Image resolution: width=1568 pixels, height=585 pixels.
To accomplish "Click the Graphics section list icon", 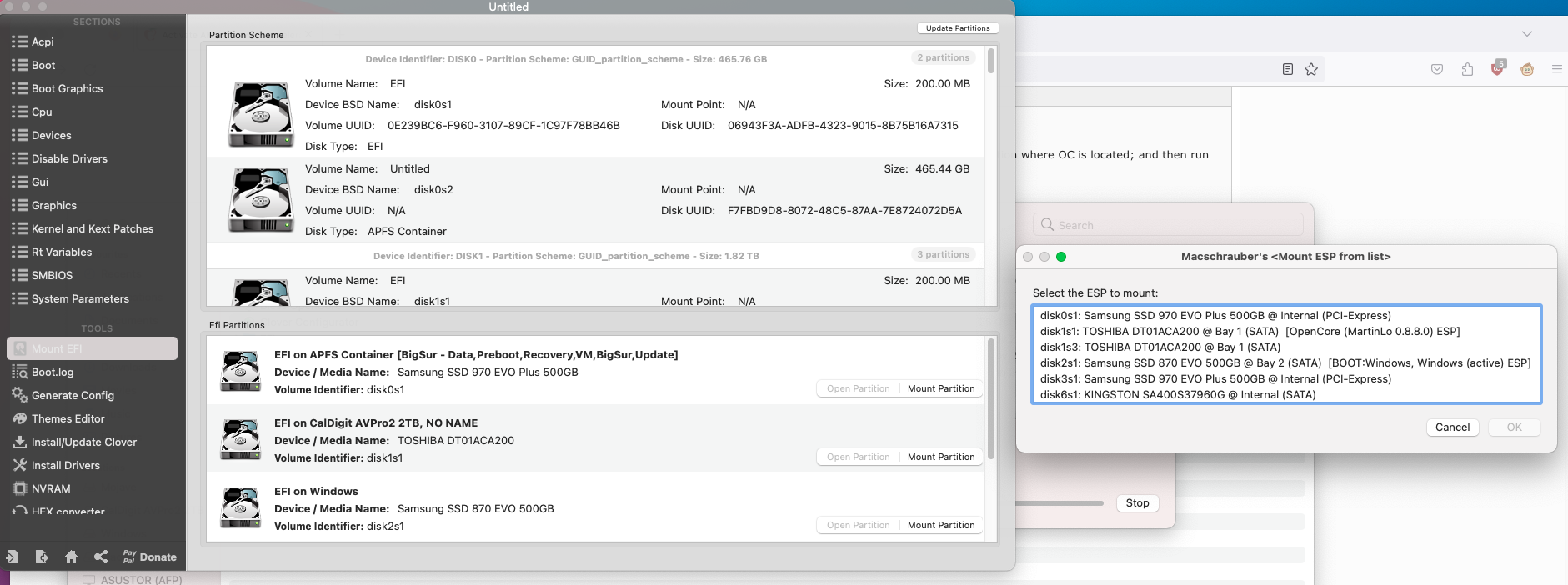I will 20,205.
